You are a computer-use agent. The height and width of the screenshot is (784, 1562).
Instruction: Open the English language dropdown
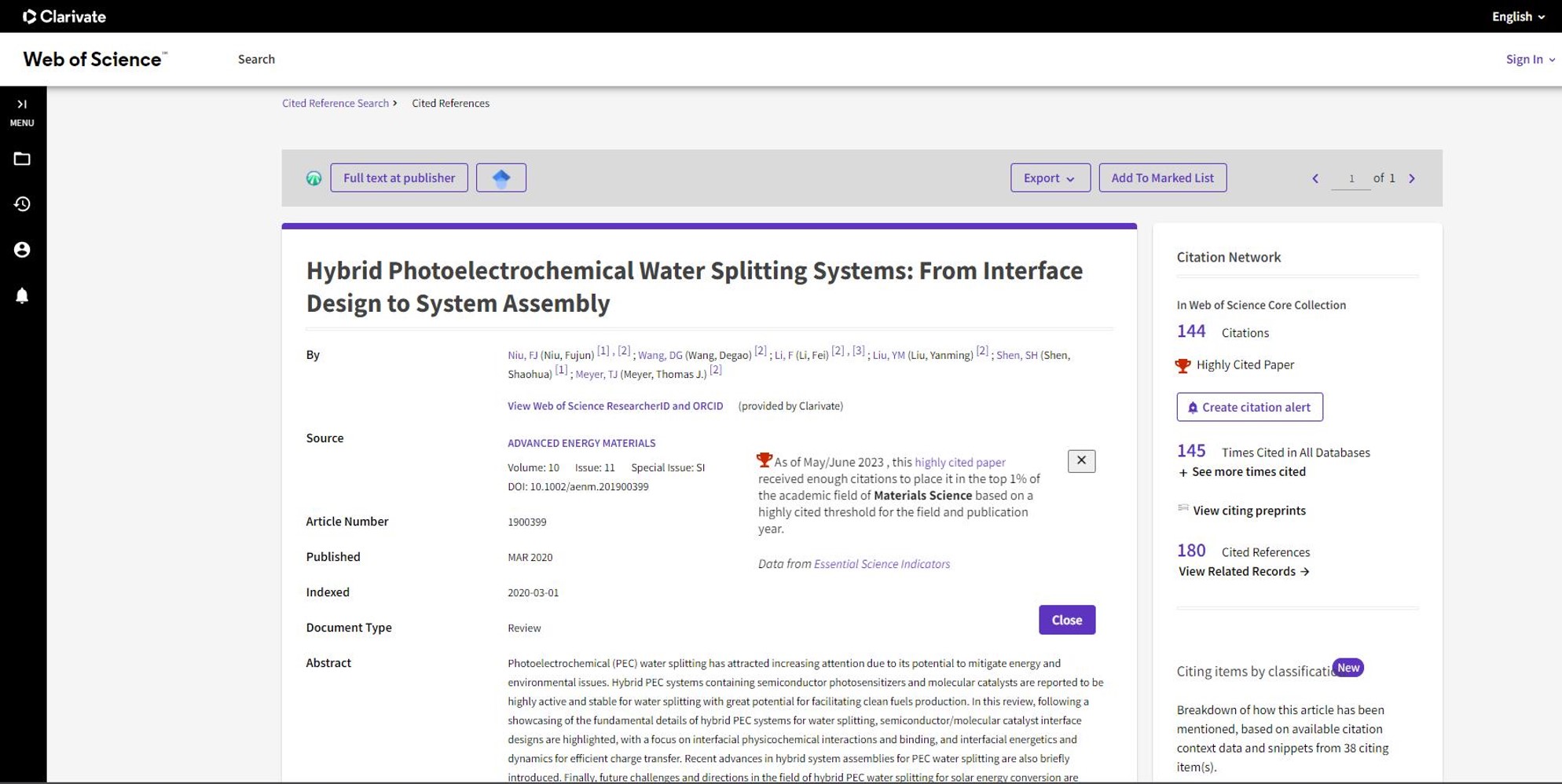tap(1518, 16)
